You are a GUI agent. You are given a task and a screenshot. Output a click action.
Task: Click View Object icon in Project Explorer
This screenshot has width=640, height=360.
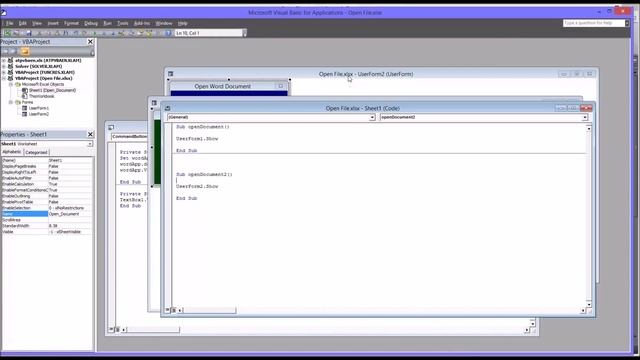(x=13, y=51)
